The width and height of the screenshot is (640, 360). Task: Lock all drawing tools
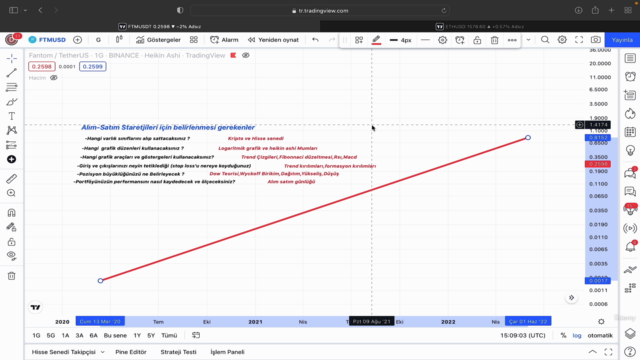coord(11,242)
